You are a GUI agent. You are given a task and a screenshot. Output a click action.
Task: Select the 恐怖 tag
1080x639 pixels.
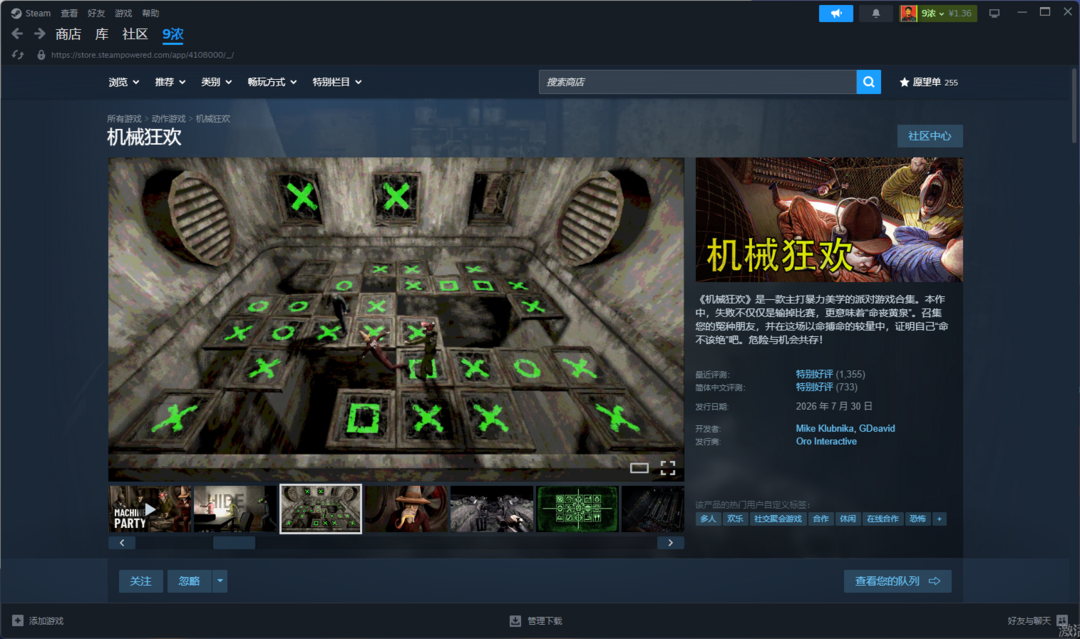(x=917, y=518)
